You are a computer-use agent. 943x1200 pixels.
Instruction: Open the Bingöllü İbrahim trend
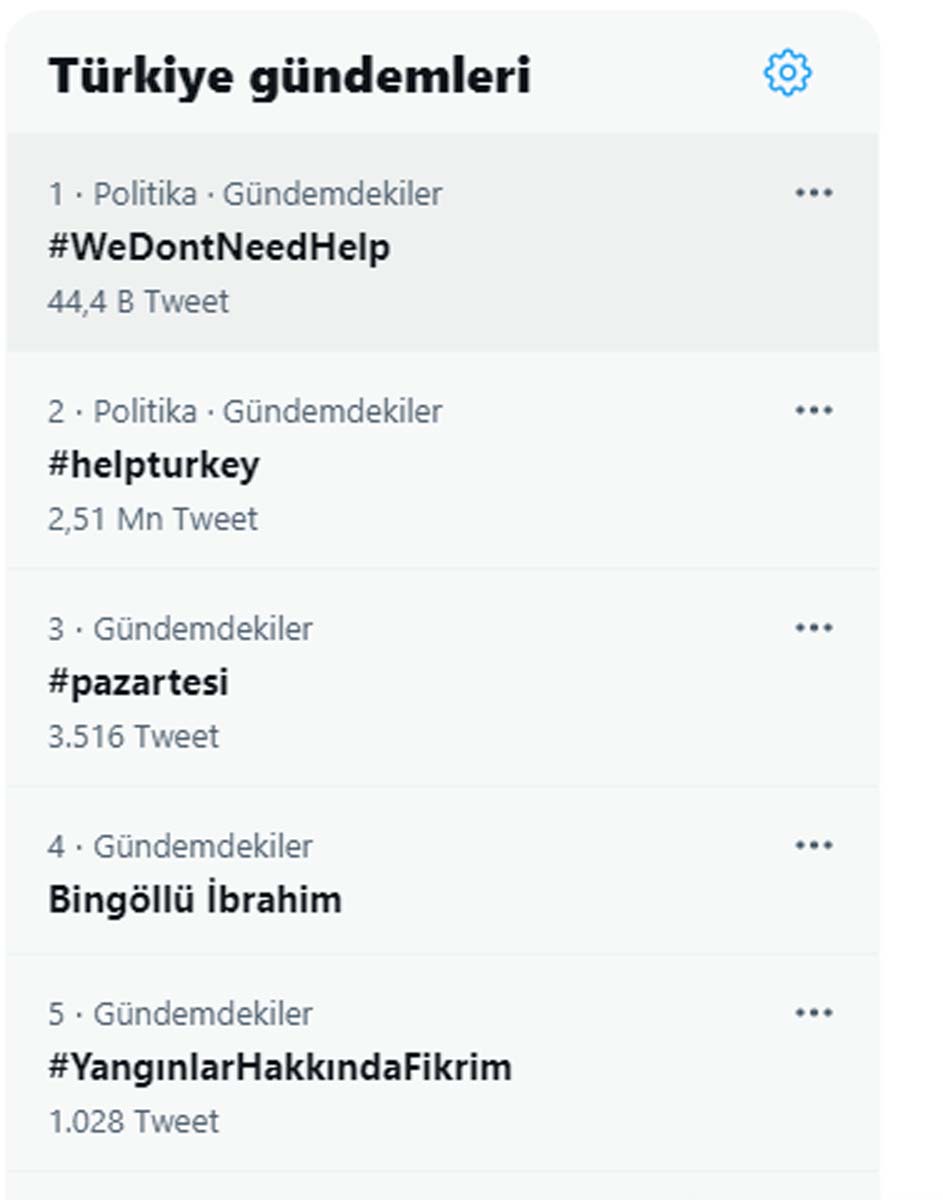coord(195,899)
